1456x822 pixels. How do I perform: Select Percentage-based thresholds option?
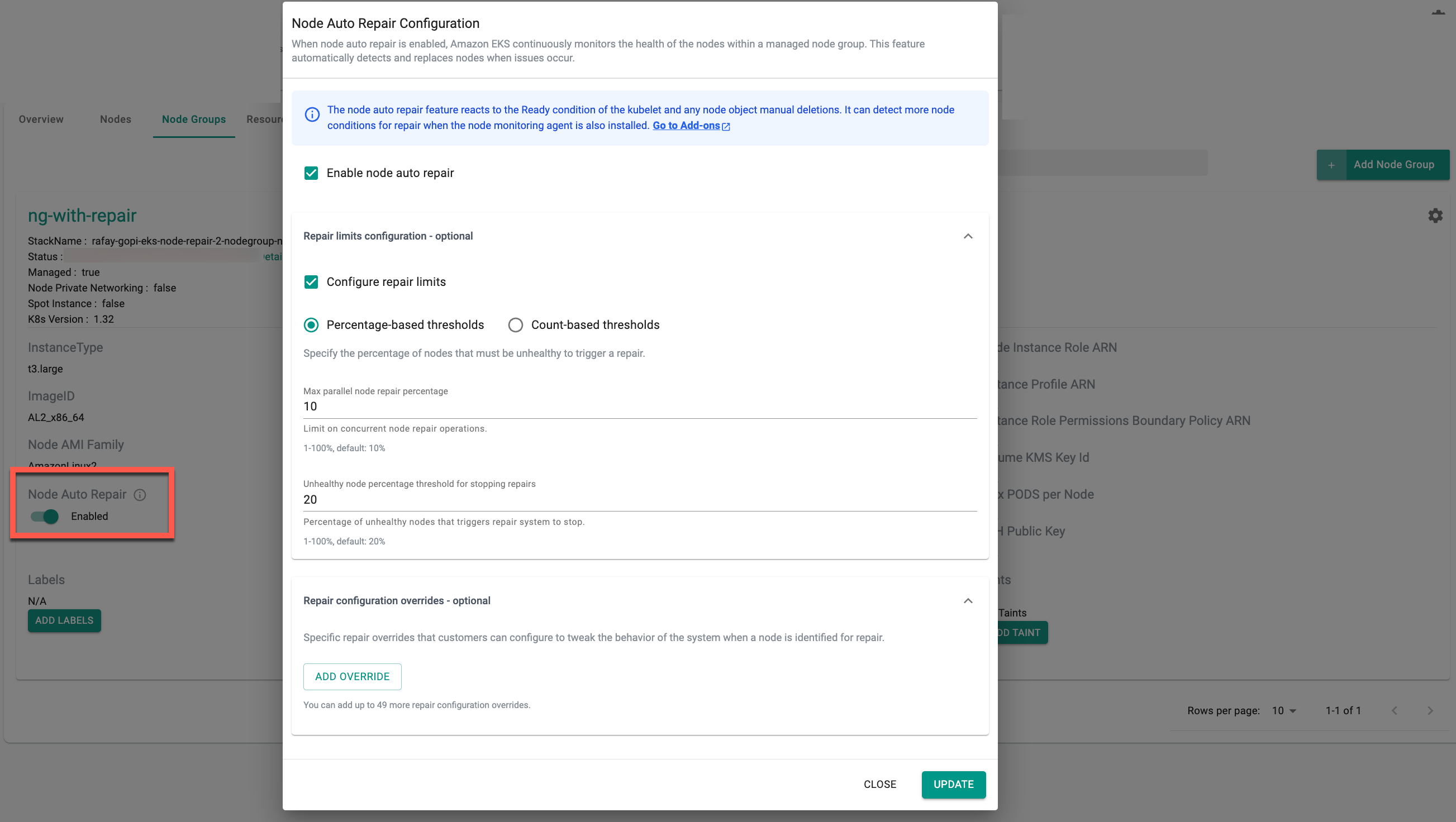coord(311,325)
